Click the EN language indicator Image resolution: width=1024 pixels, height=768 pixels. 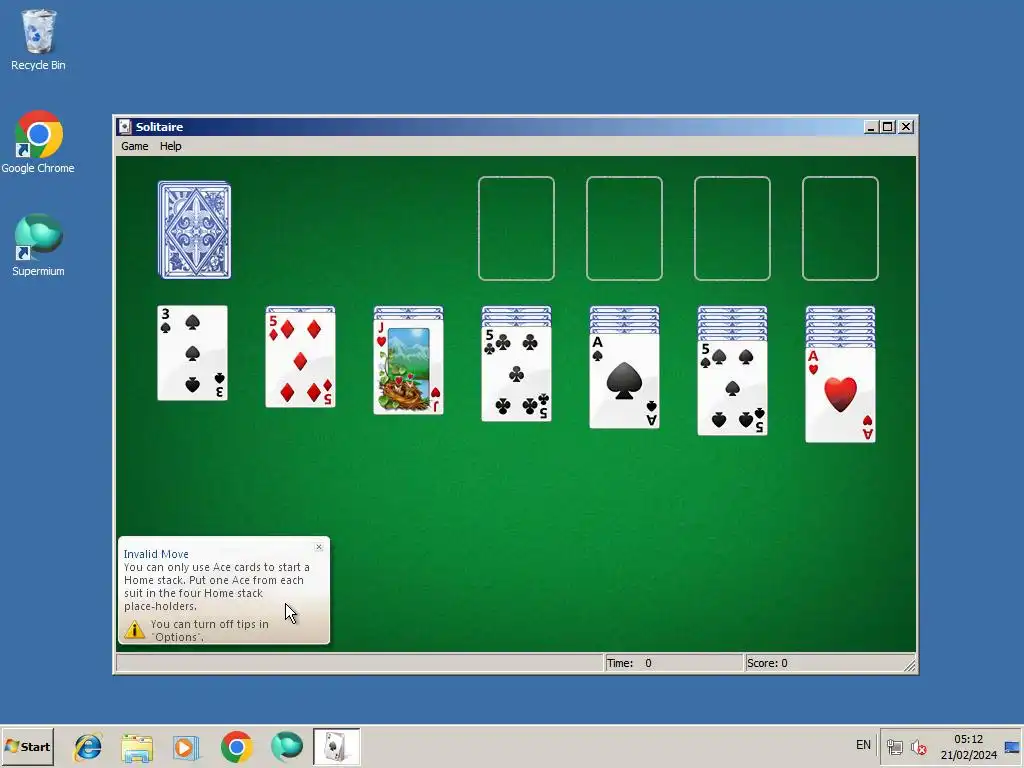click(x=863, y=745)
